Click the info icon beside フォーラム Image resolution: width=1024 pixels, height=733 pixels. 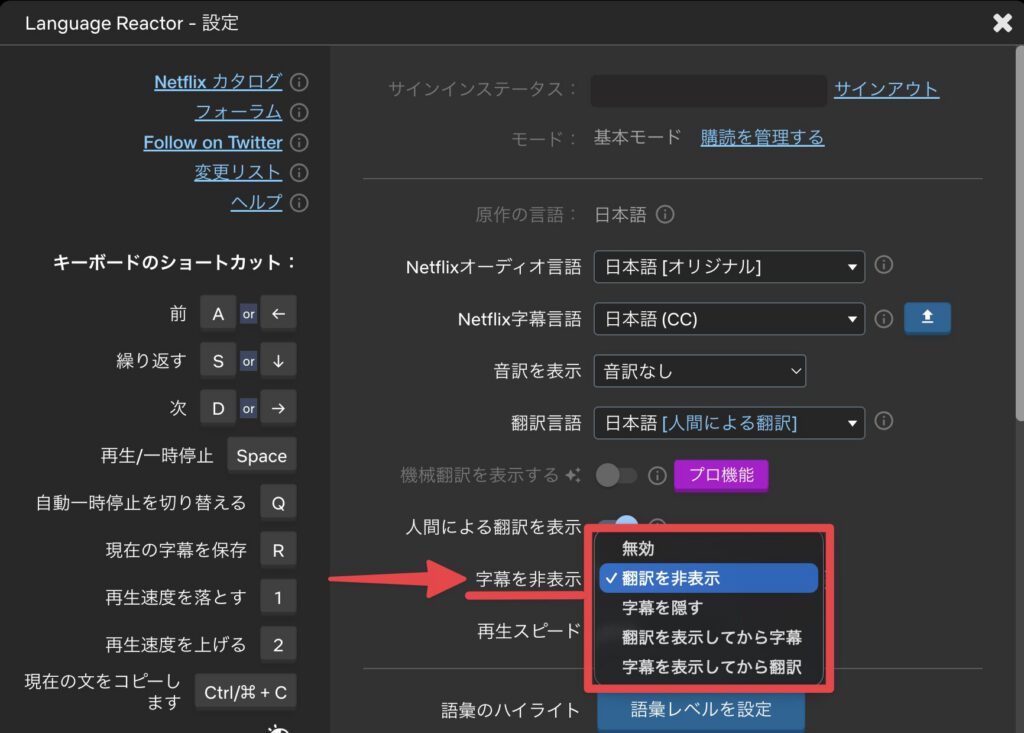pos(298,112)
